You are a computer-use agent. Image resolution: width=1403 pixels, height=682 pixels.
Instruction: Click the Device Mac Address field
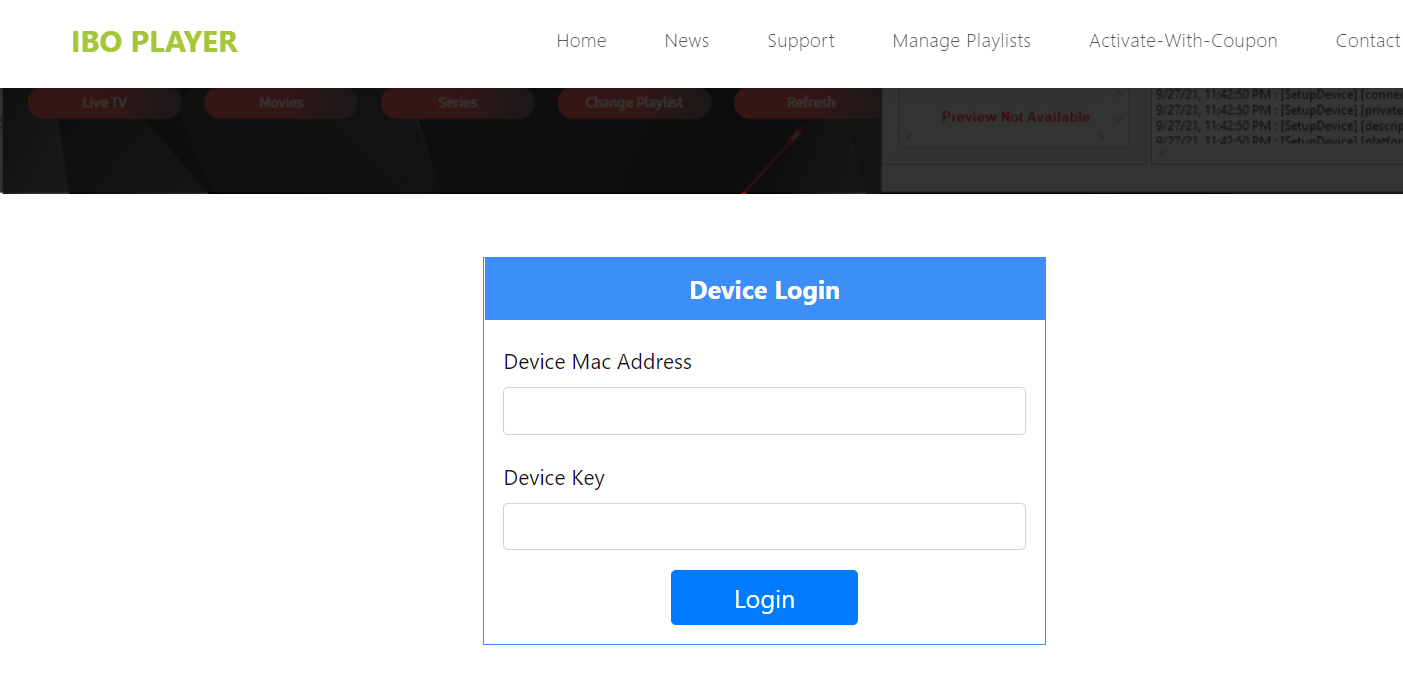click(x=764, y=411)
